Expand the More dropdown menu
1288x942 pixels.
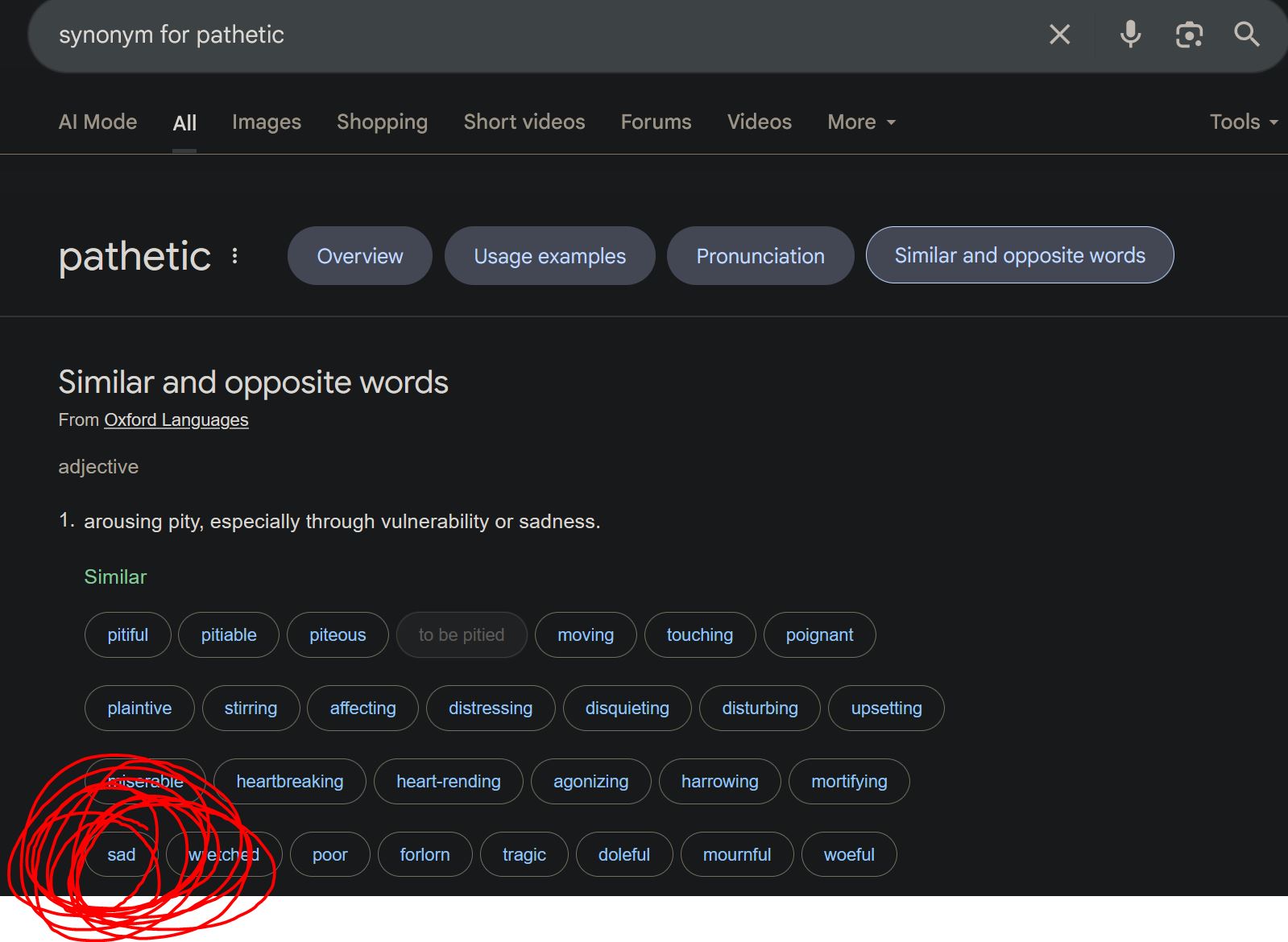click(862, 122)
